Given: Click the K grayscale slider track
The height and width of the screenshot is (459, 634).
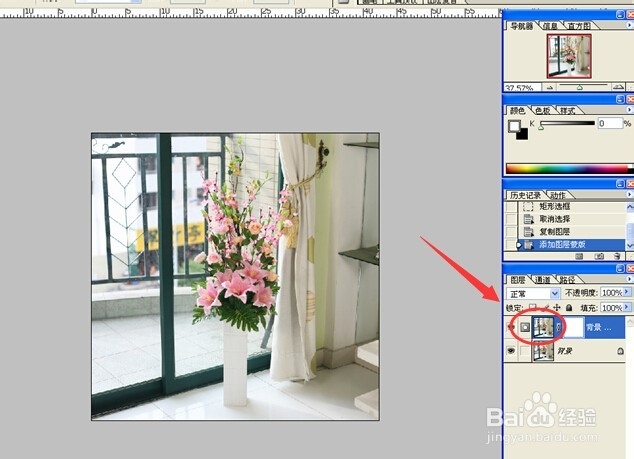Looking at the screenshot, I should click(x=567, y=123).
